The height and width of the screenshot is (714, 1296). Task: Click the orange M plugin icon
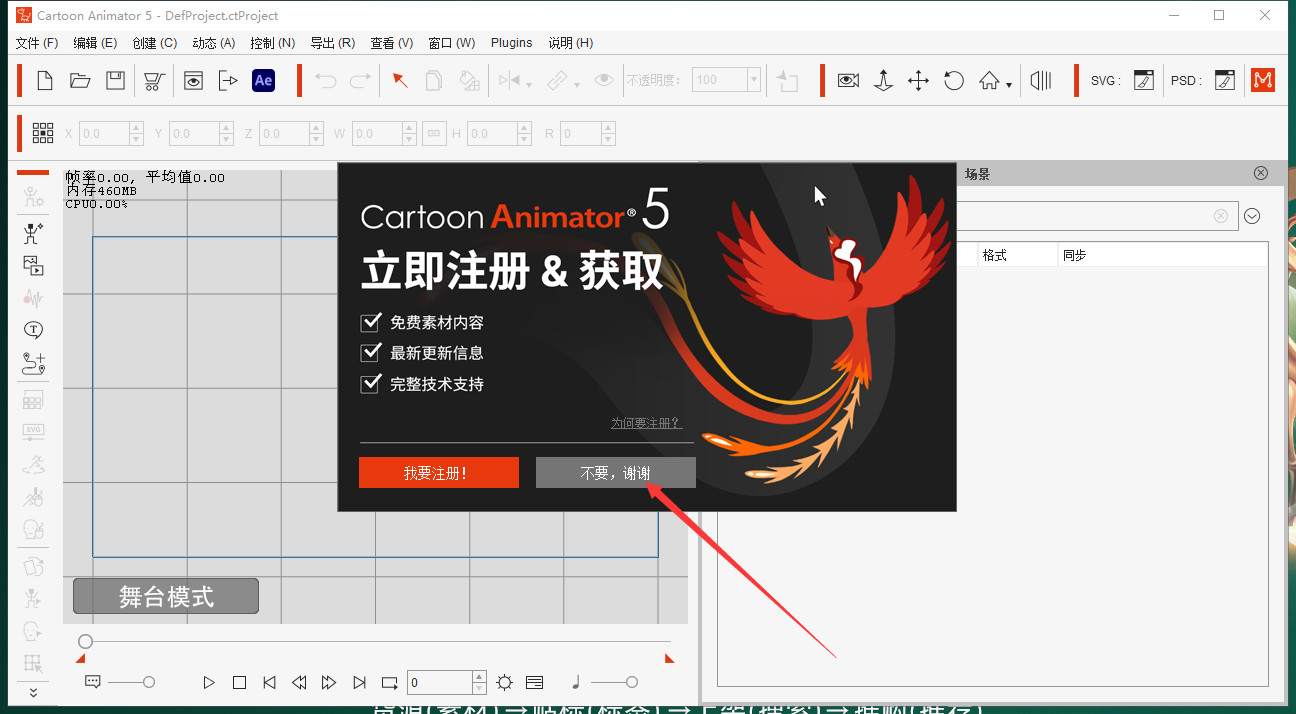click(1263, 81)
